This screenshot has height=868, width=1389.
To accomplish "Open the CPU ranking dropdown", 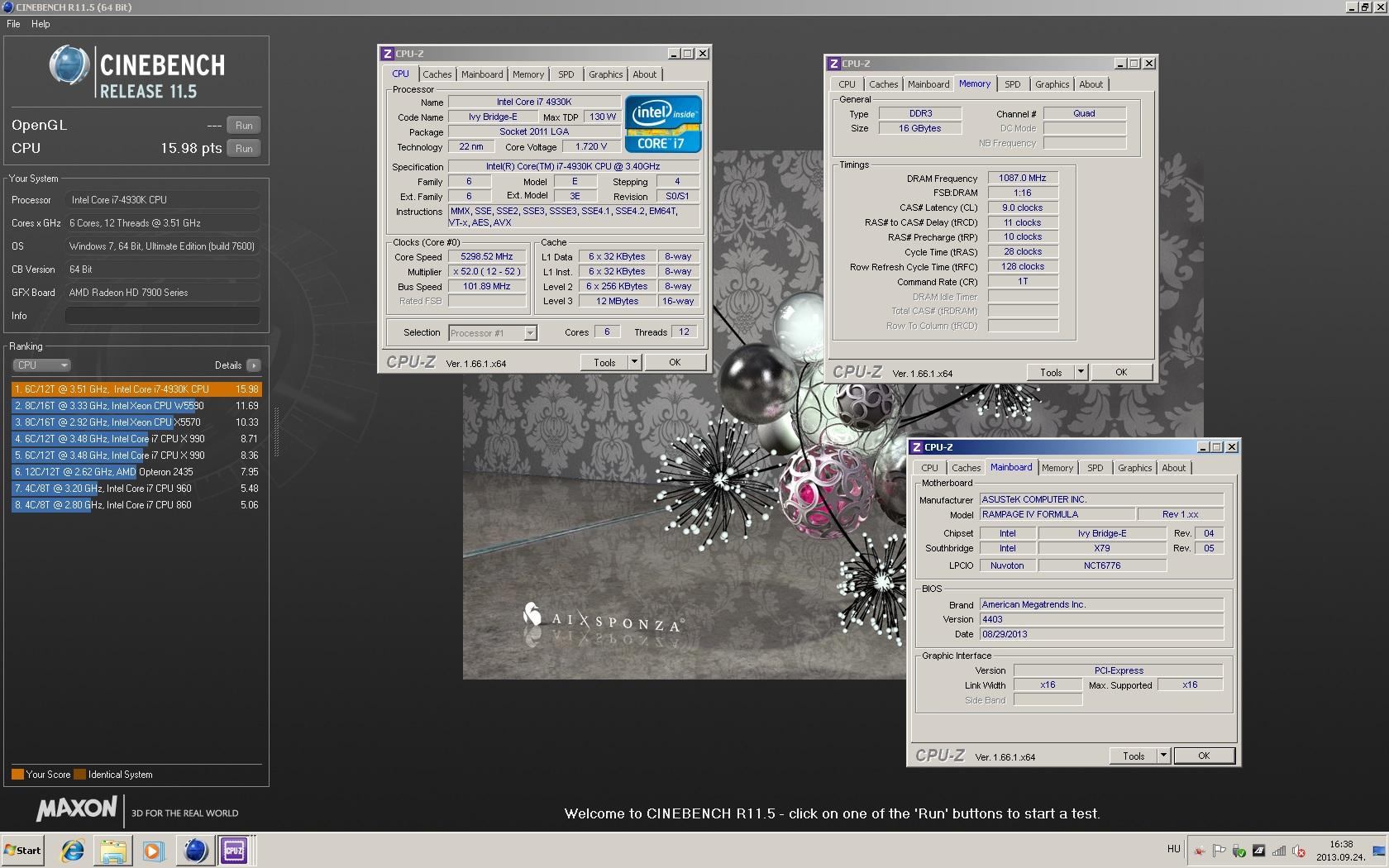I will point(41,365).
